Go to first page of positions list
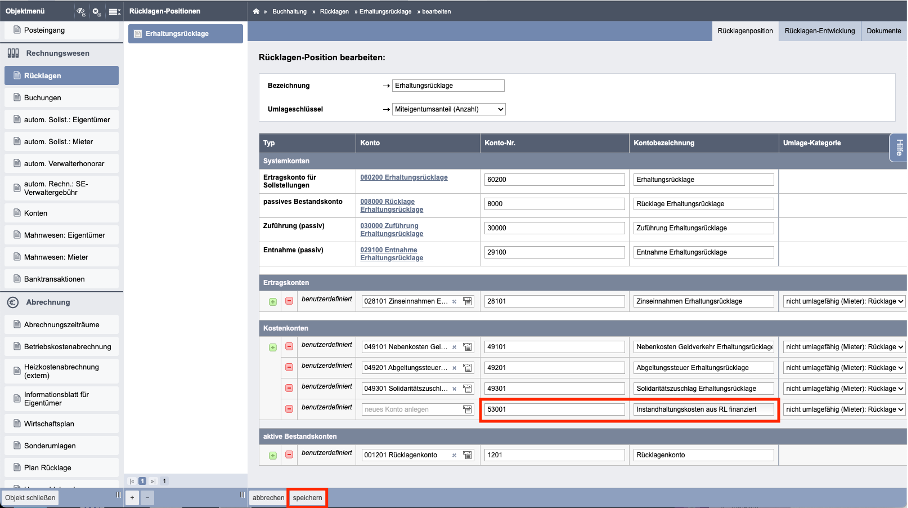 tap(132, 481)
